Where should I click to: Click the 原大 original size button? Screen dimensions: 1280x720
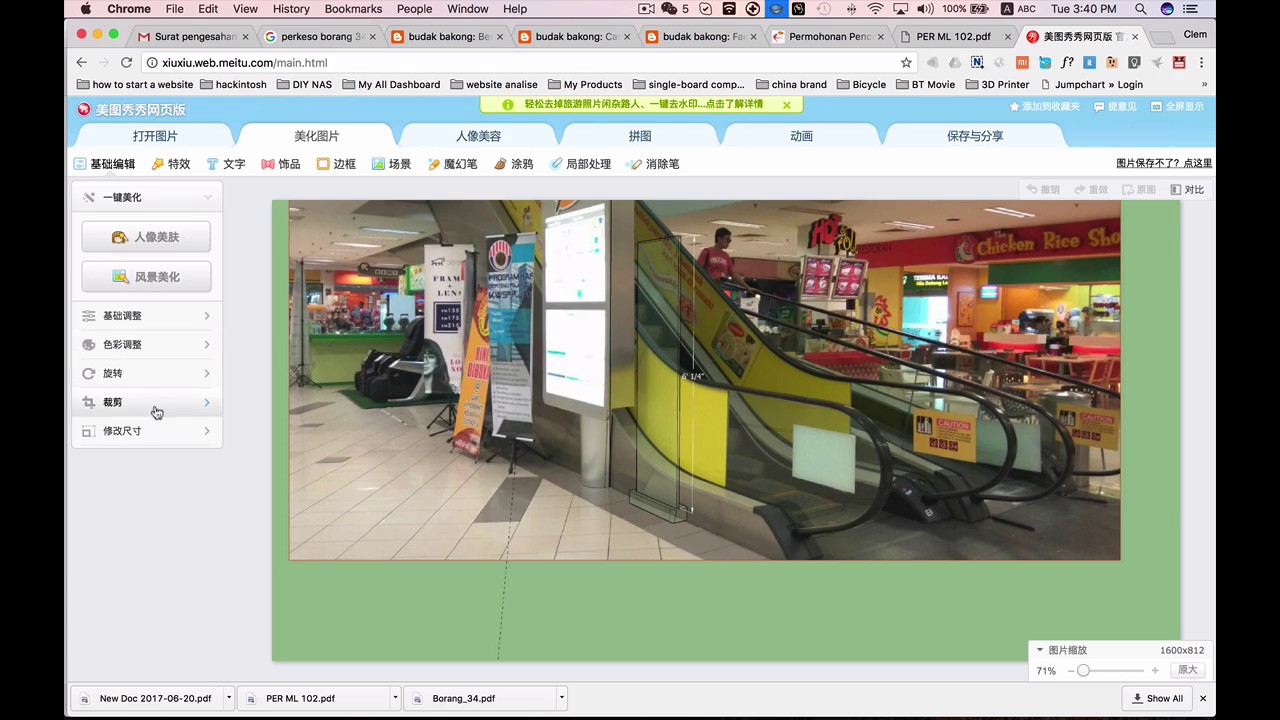tap(1187, 670)
